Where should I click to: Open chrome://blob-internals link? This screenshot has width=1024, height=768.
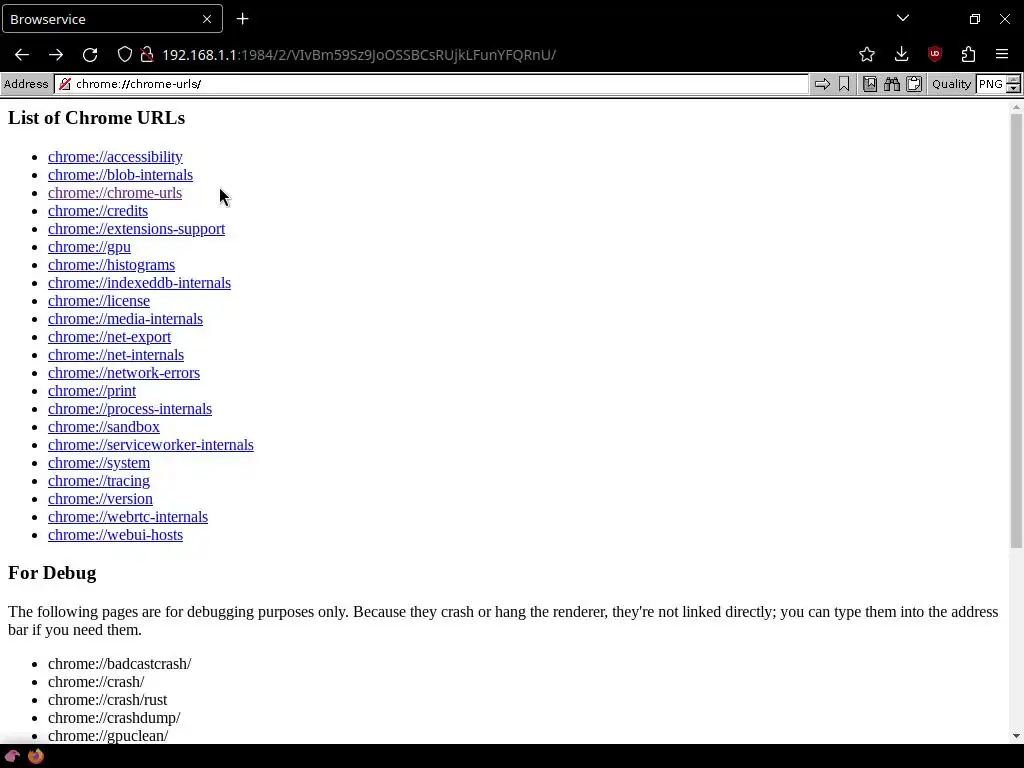[120, 175]
